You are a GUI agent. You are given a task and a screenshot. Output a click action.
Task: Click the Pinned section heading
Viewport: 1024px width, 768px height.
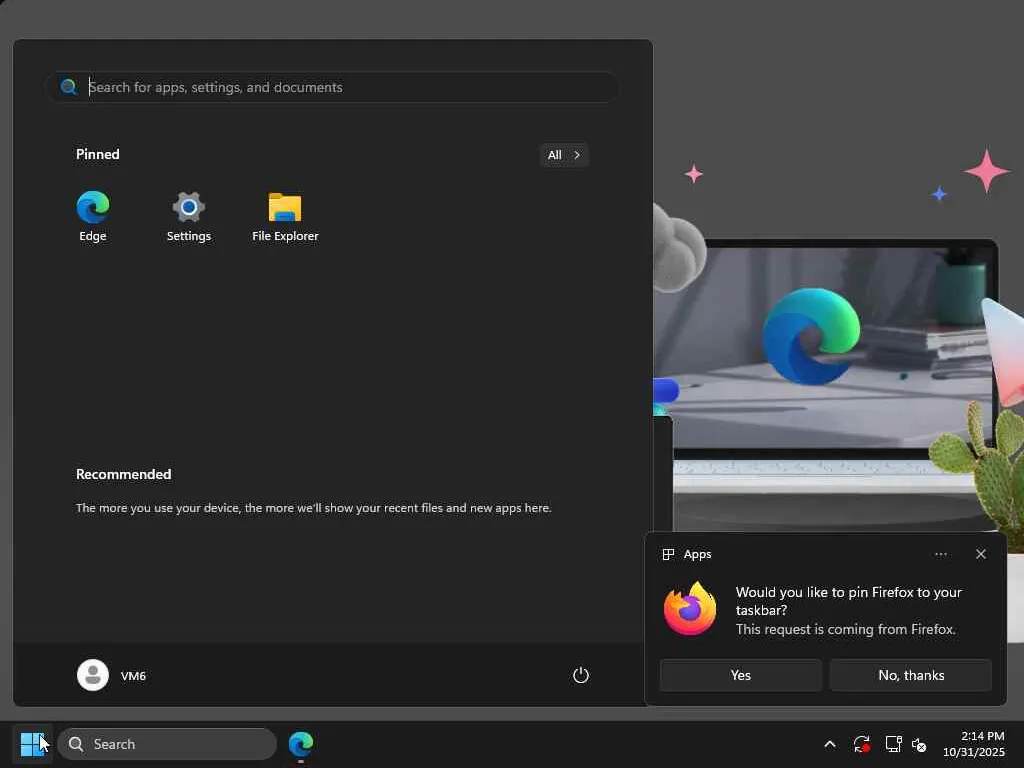pos(98,154)
